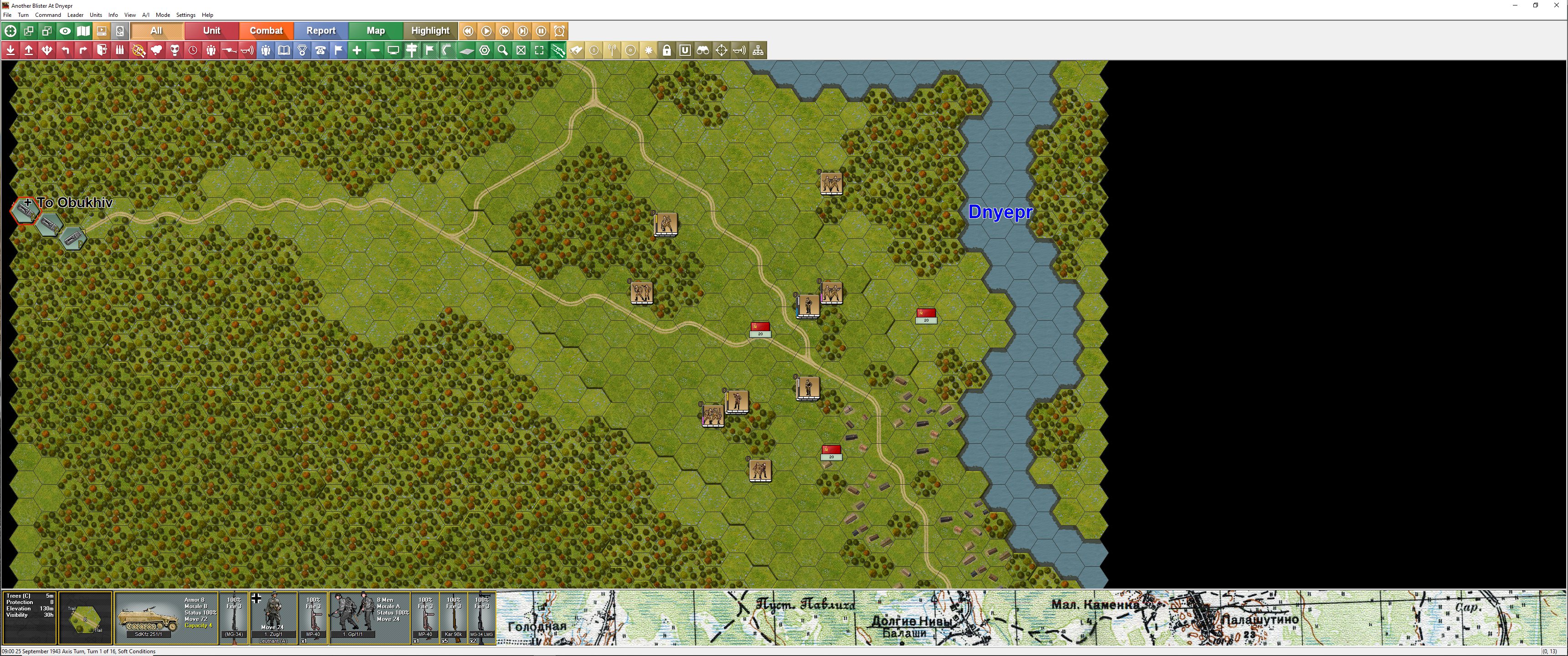Click the ammunition bullets icon in toolbar

pos(120,51)
